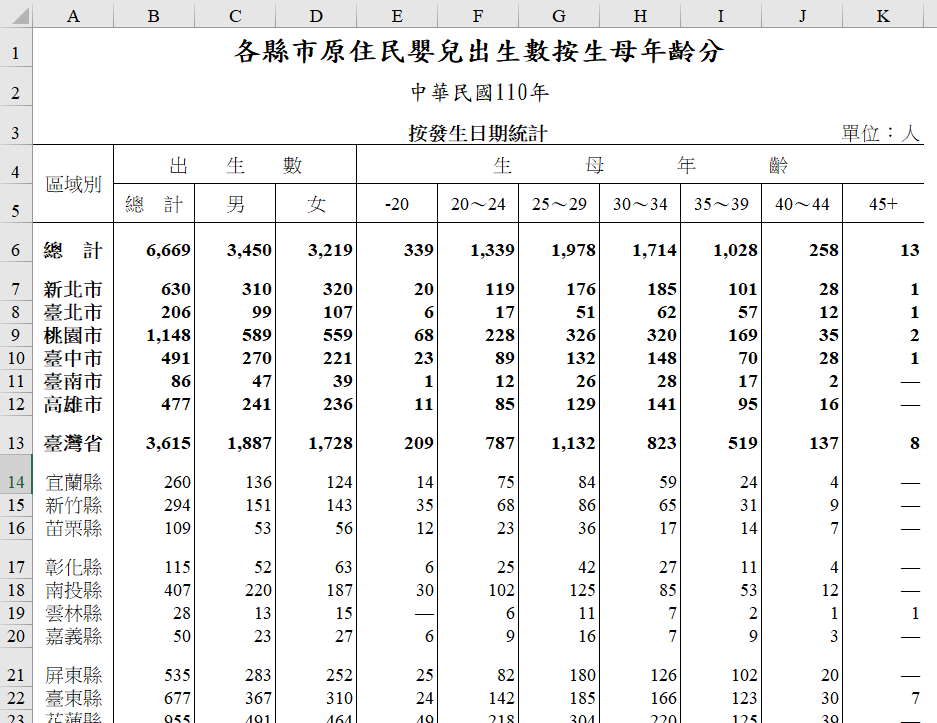Select column K header
The image size is (937, 723).
(883, 16)
